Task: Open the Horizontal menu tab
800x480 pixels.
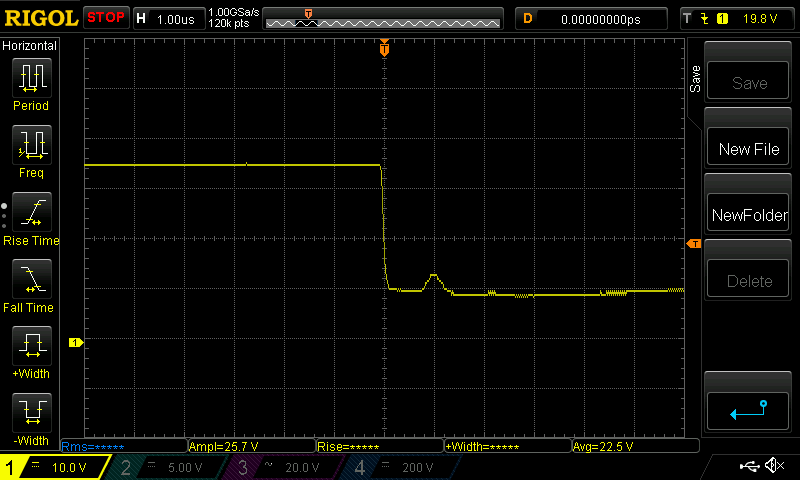Action: (30, 46)
